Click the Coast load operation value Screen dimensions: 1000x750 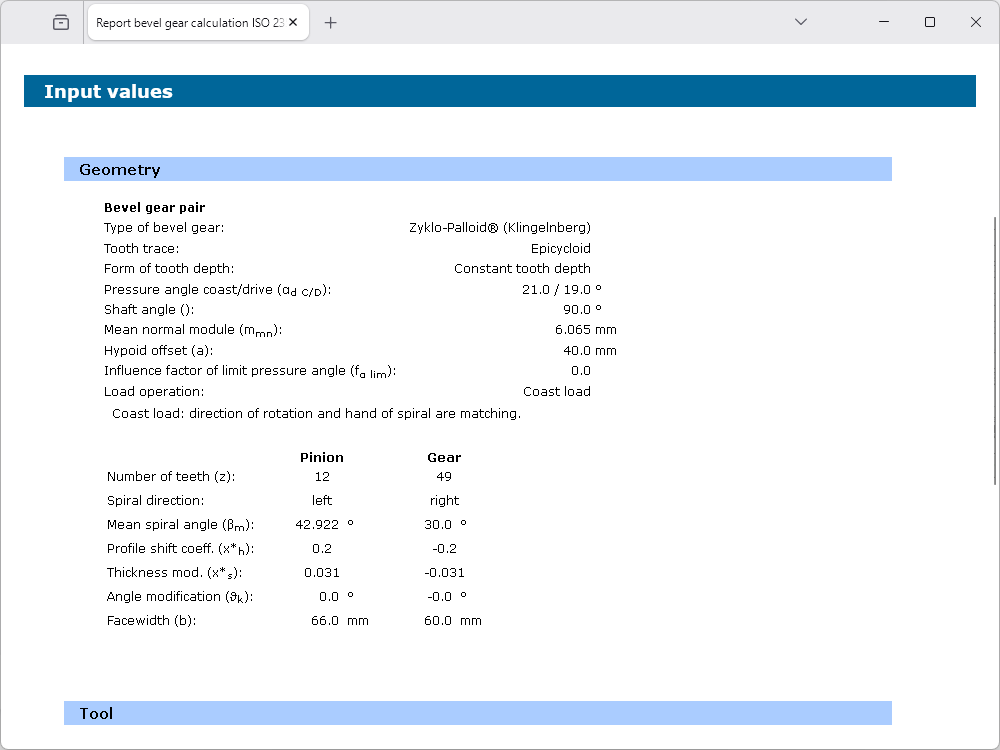[x=556, y=392]
